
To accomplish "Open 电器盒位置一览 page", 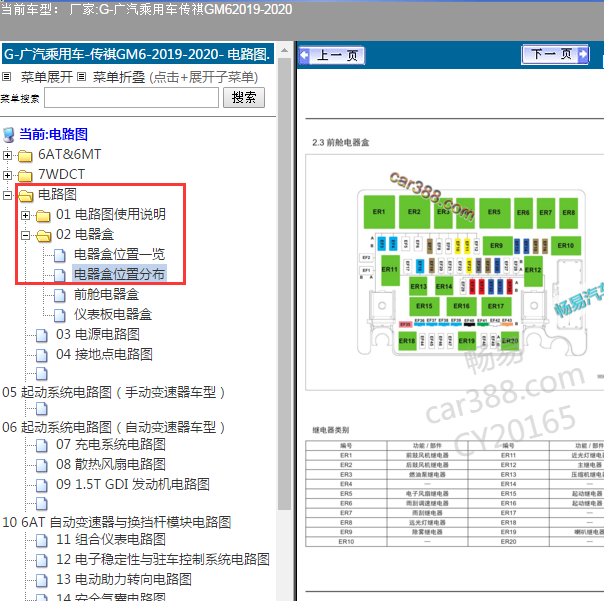I will pos(119,254).
